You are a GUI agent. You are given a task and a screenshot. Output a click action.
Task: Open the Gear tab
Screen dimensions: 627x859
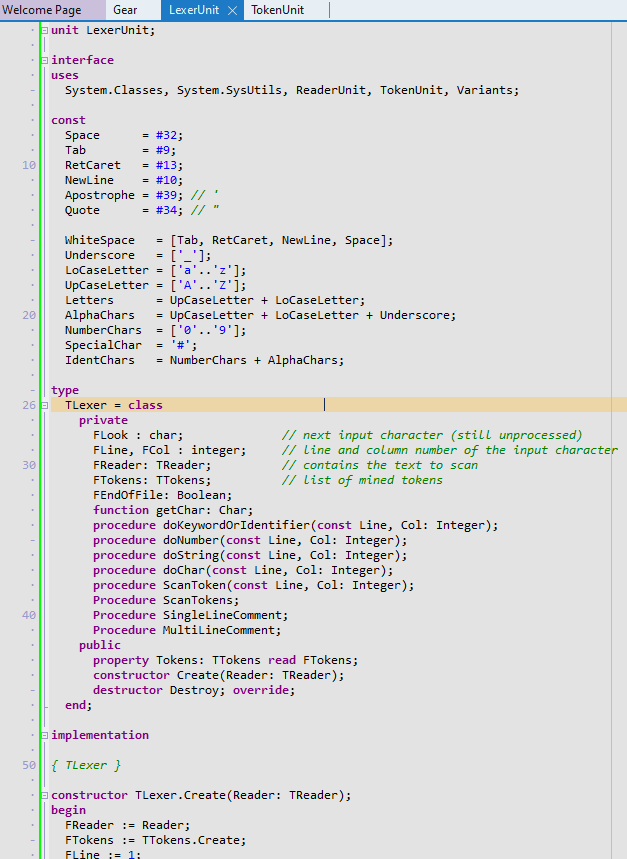[x=125, y=10]
